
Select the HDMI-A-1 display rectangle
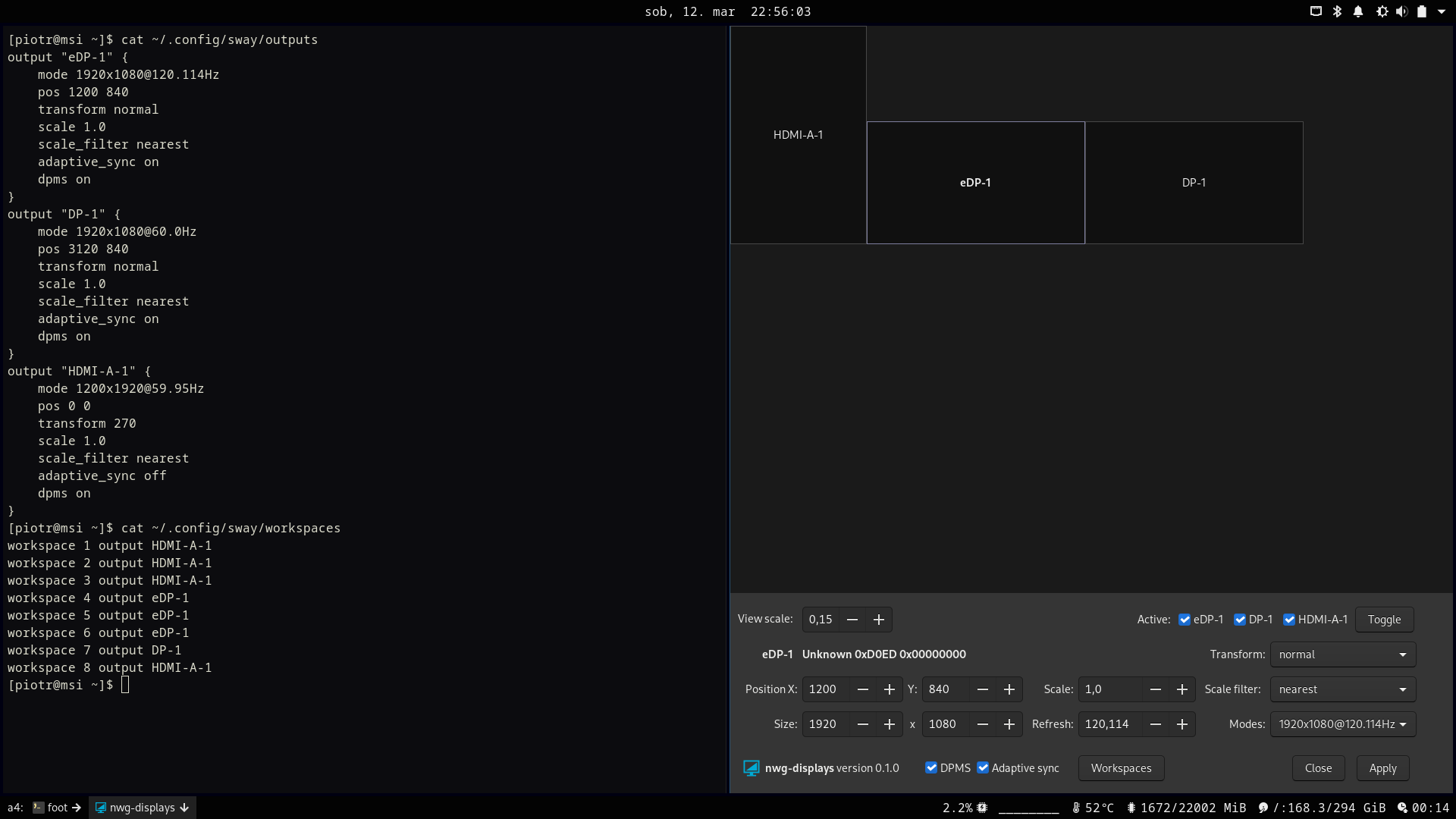(798, 135)
